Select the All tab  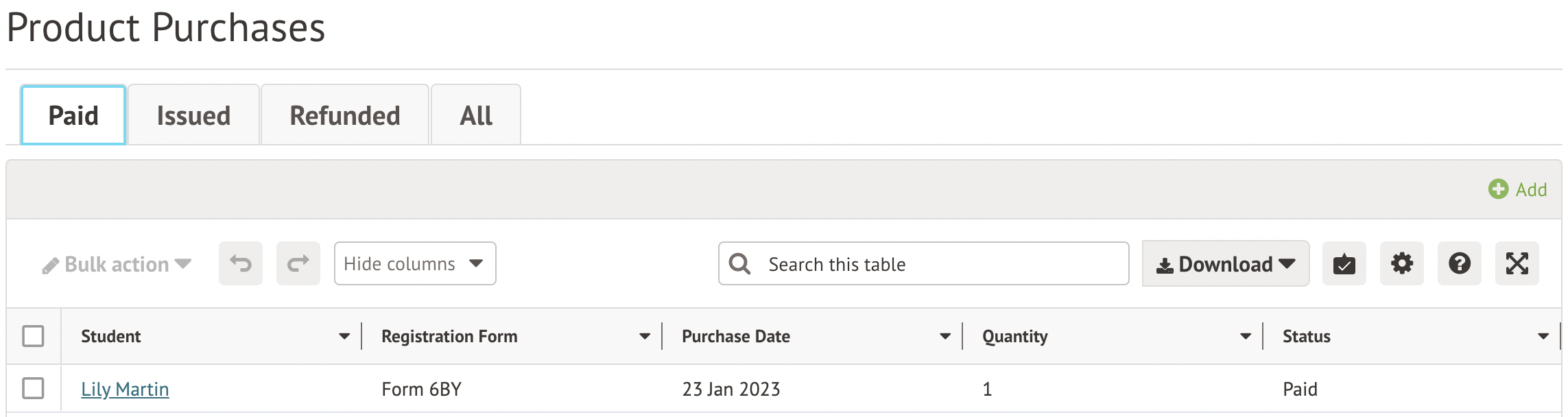(476, 115)
